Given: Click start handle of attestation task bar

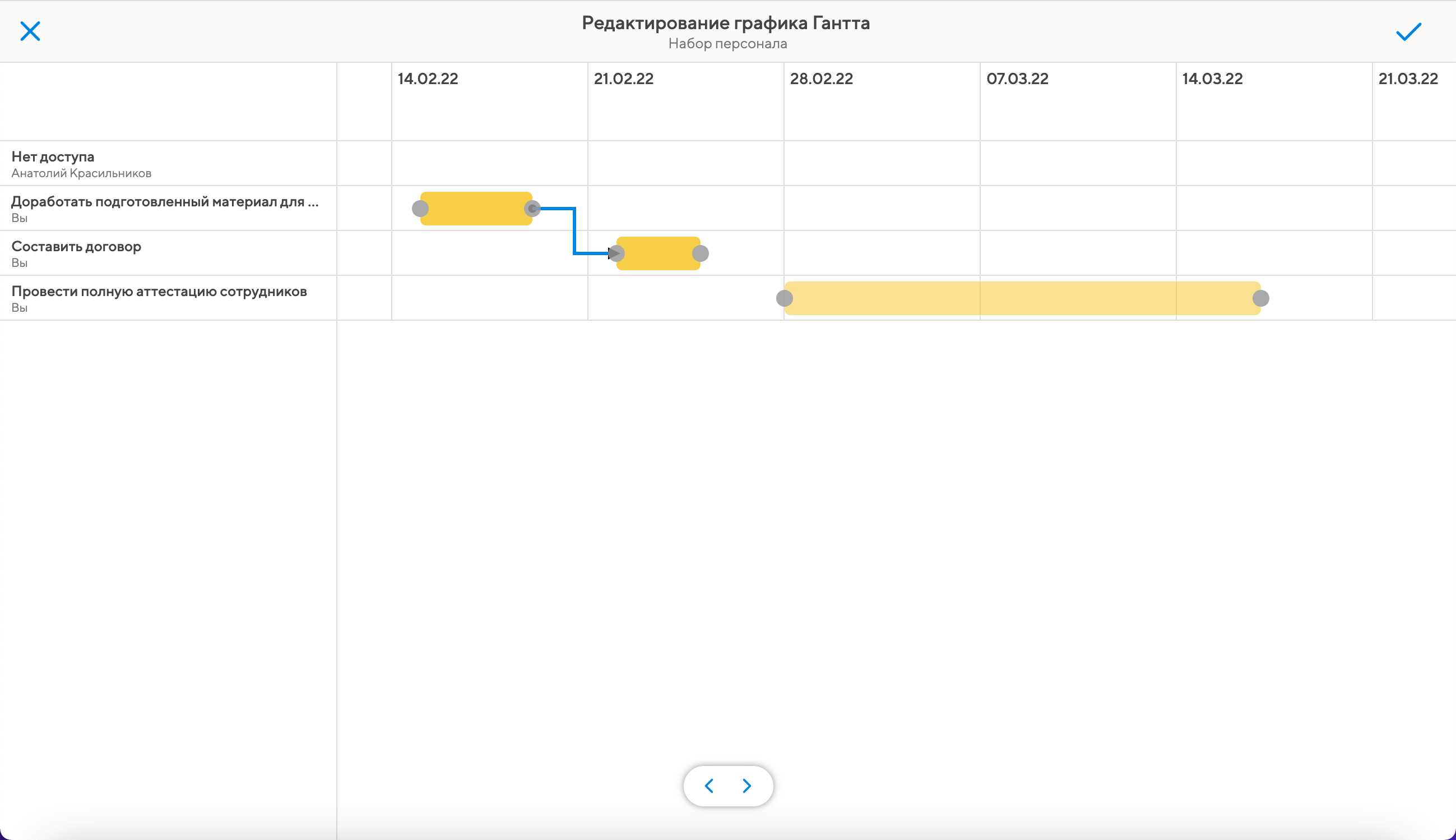Looking at the screenshot, I should pyautogui.click(x=785, y=298).
